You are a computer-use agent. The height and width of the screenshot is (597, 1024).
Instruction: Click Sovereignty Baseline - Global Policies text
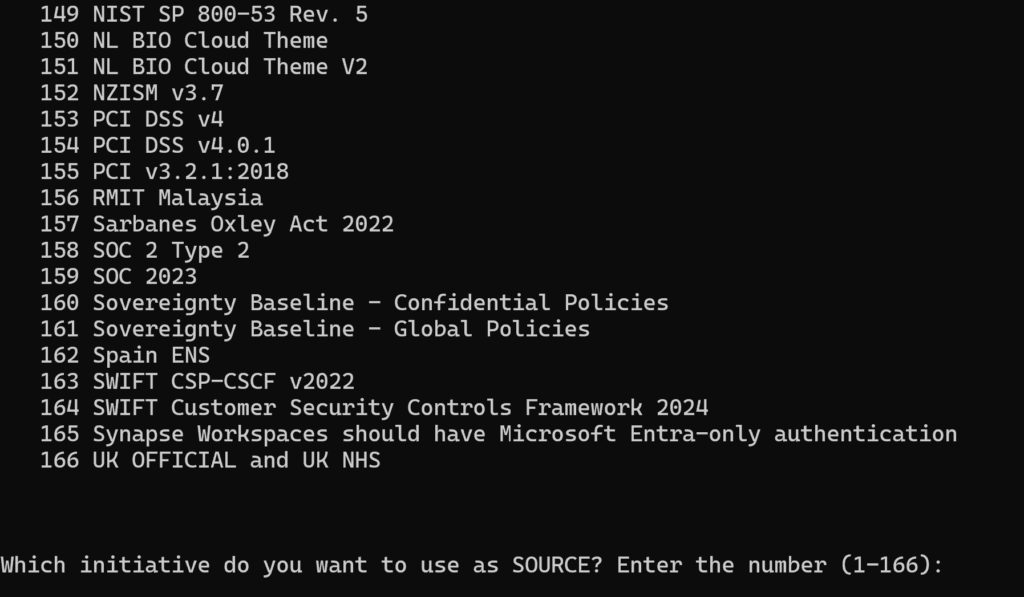click(x=342, y=329)
